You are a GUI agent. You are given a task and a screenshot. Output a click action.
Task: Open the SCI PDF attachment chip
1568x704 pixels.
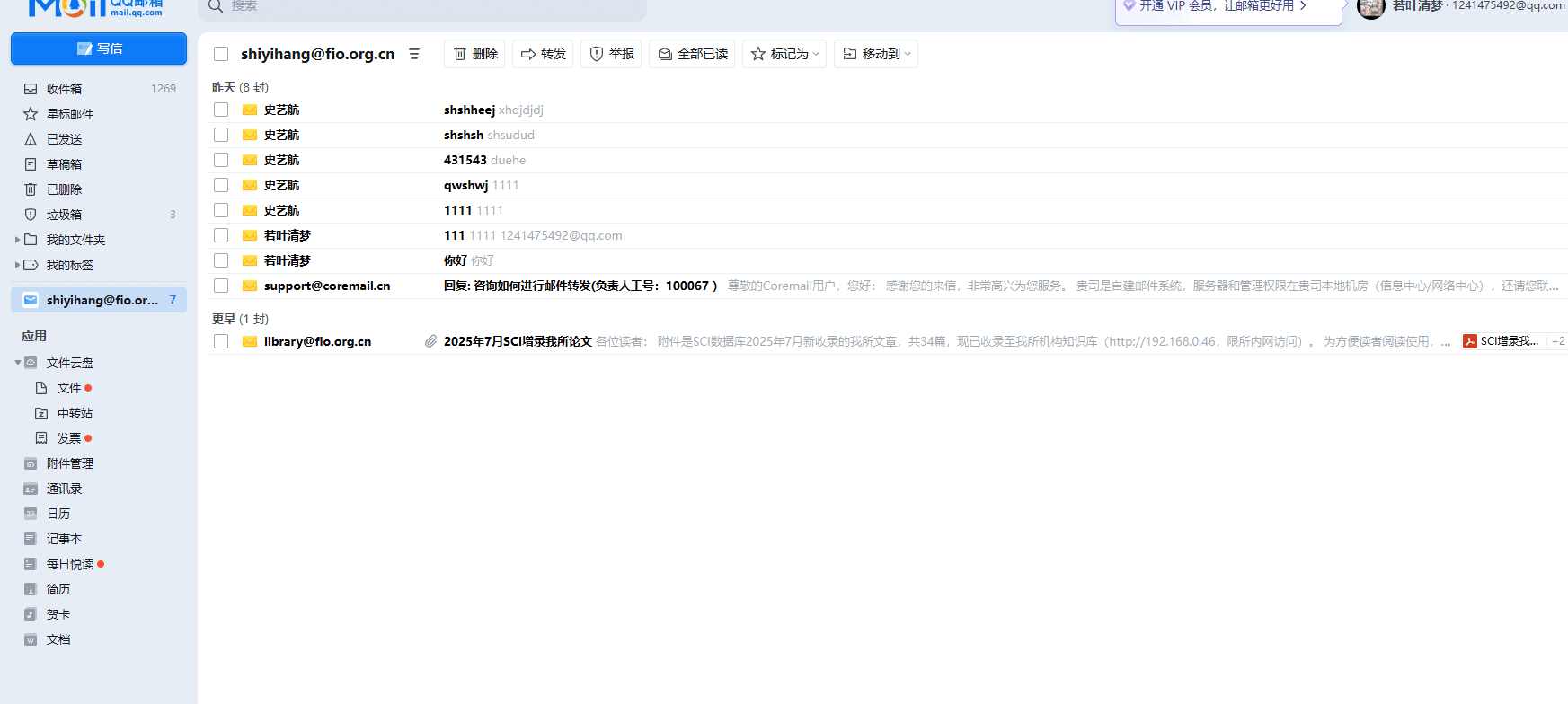[x=1501, y=341]
